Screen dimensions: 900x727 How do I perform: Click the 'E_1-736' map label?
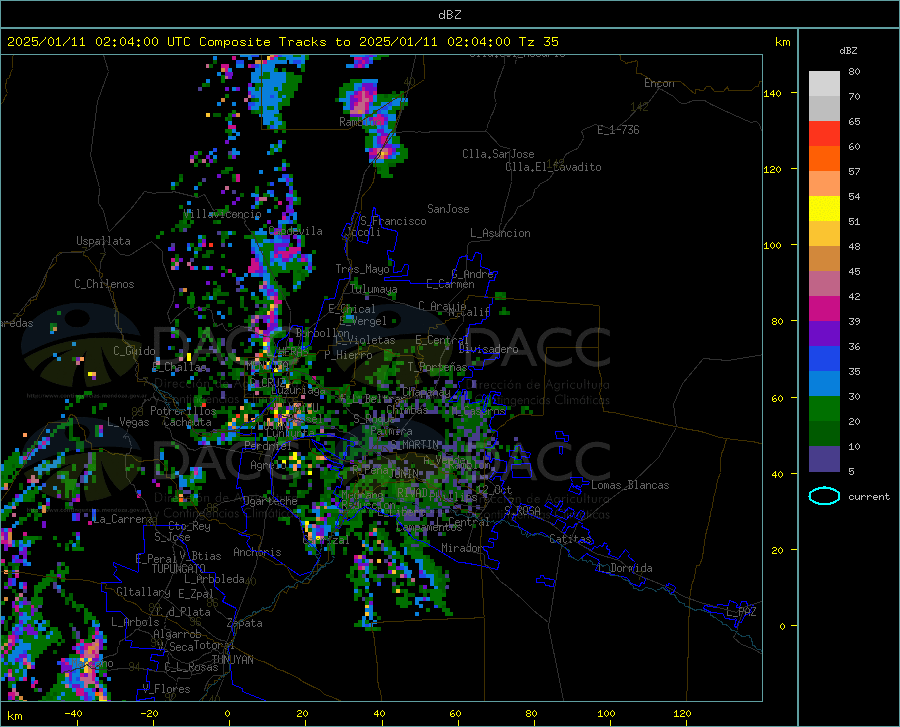tap(618, 130)
